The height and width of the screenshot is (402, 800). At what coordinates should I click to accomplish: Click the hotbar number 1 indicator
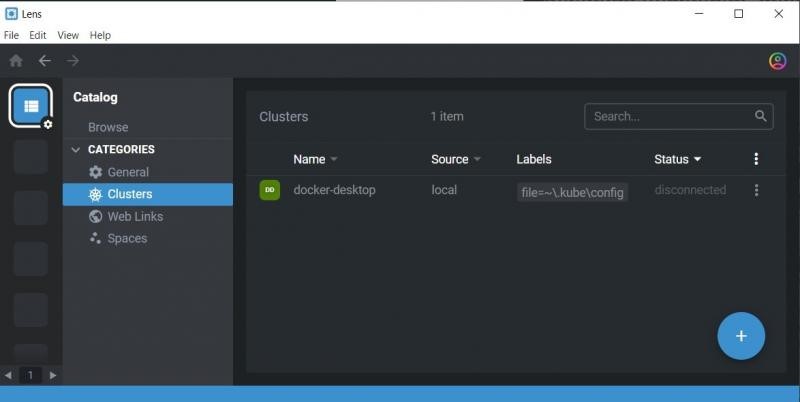[x=30, y=375]
